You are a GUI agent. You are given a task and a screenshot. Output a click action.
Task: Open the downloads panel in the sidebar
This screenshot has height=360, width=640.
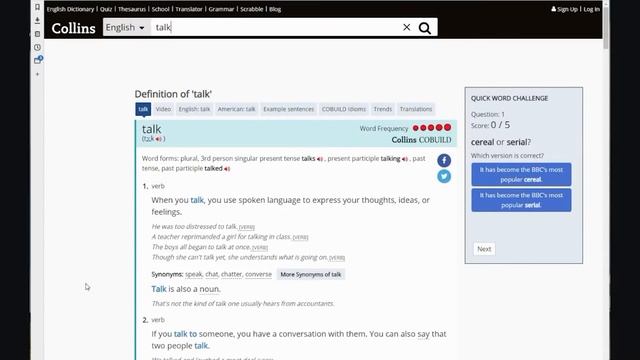tap(37, 20)
